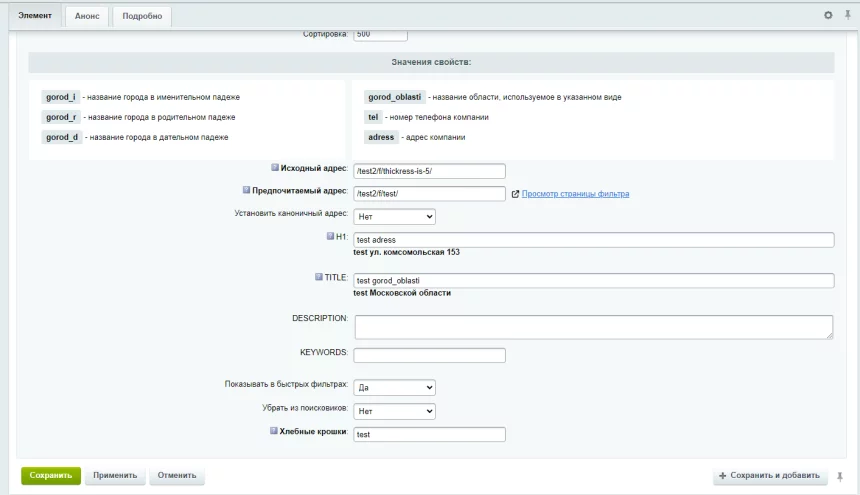
Task: Open the settings gear in the tab bar
Action: (828, 16)
